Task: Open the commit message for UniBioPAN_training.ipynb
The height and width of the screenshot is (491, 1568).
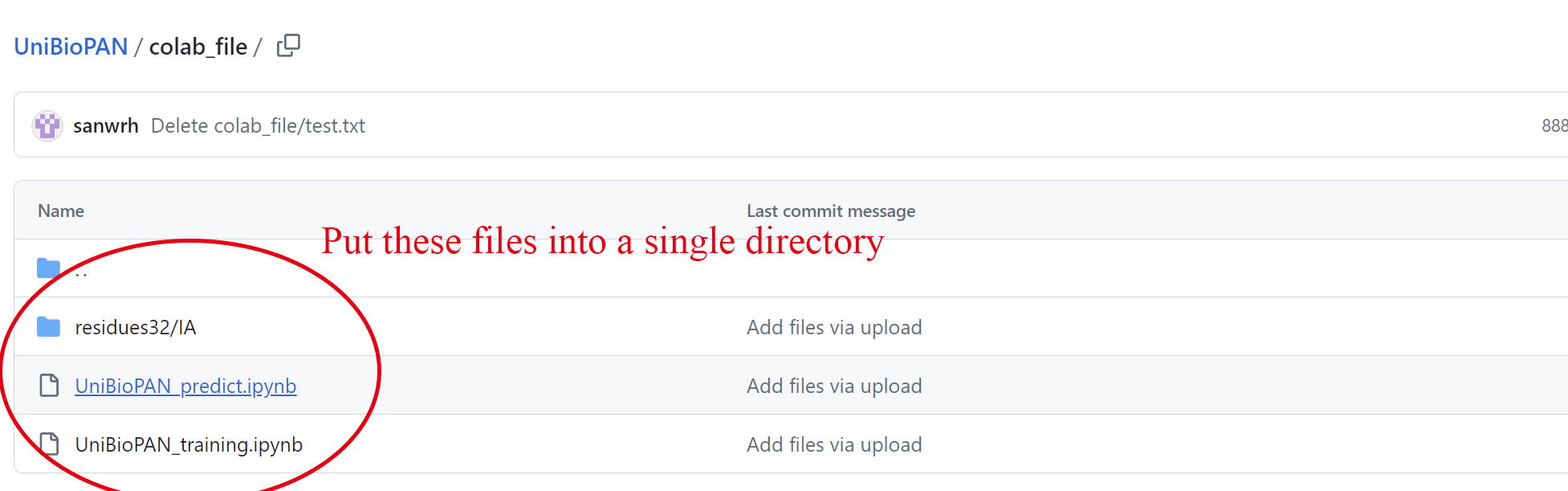Action: (x=833, y=444)
